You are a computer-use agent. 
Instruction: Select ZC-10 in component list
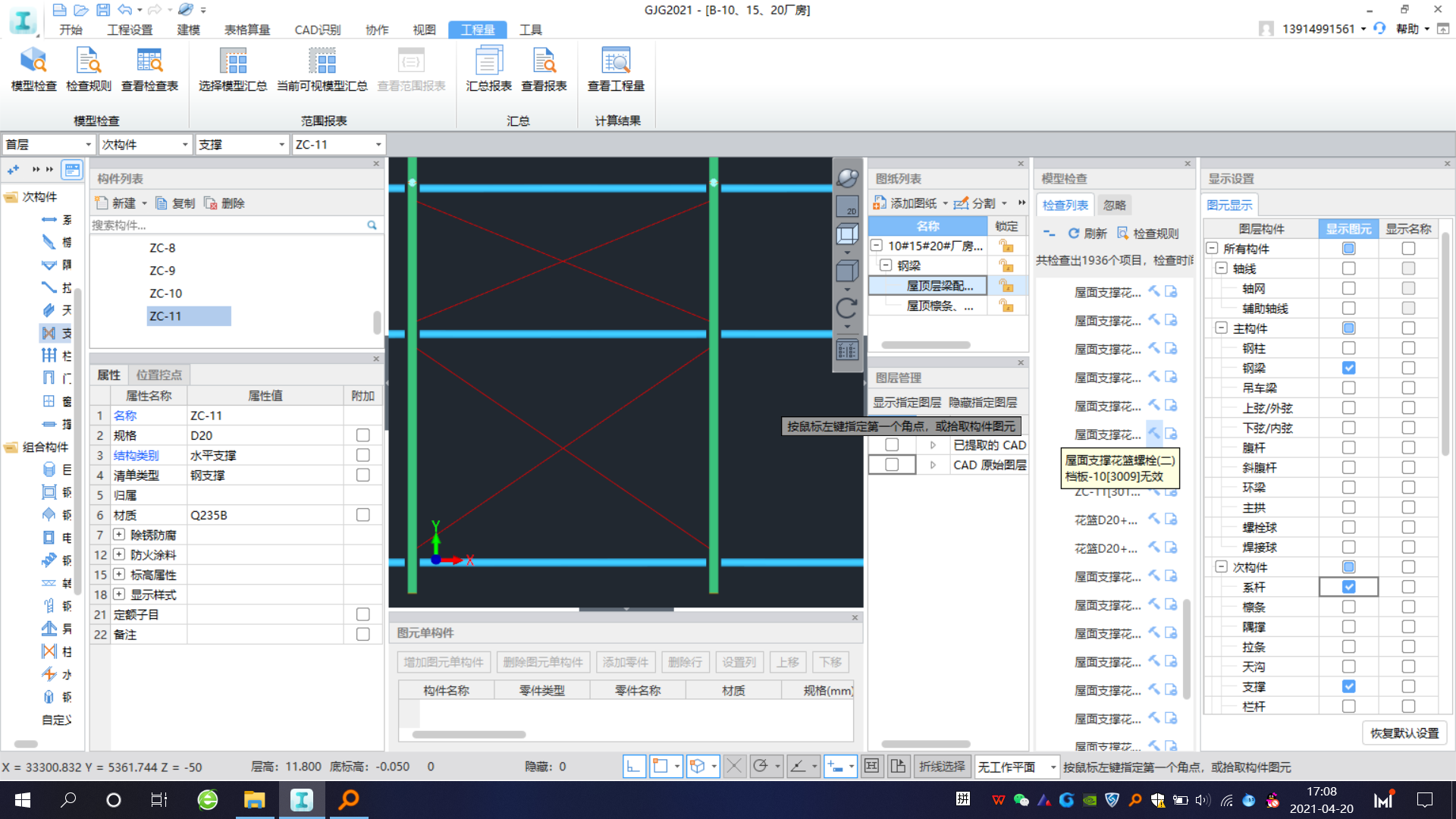pos(165,293)
